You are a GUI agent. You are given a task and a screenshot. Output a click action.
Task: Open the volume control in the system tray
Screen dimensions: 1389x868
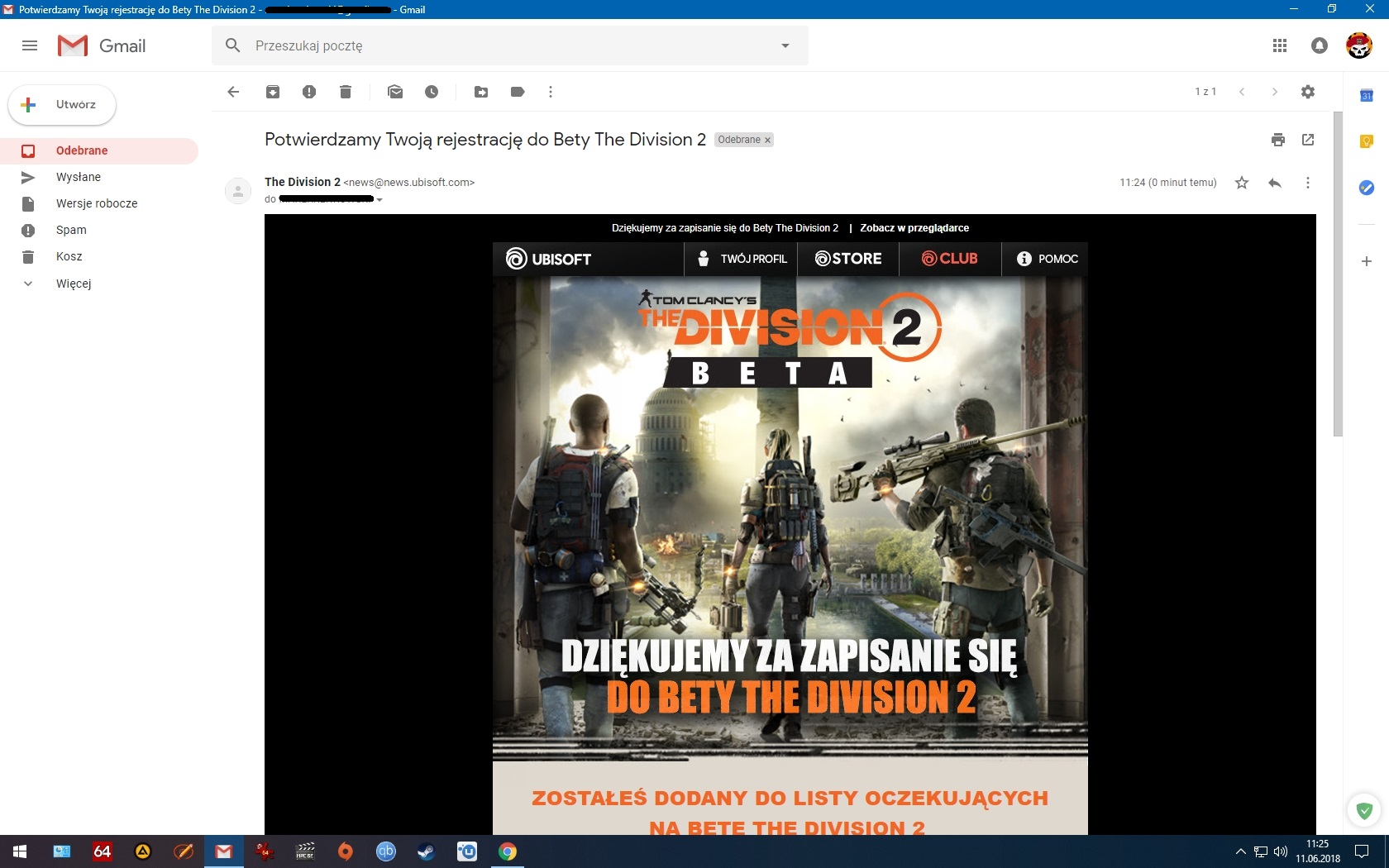point(1281,851)
